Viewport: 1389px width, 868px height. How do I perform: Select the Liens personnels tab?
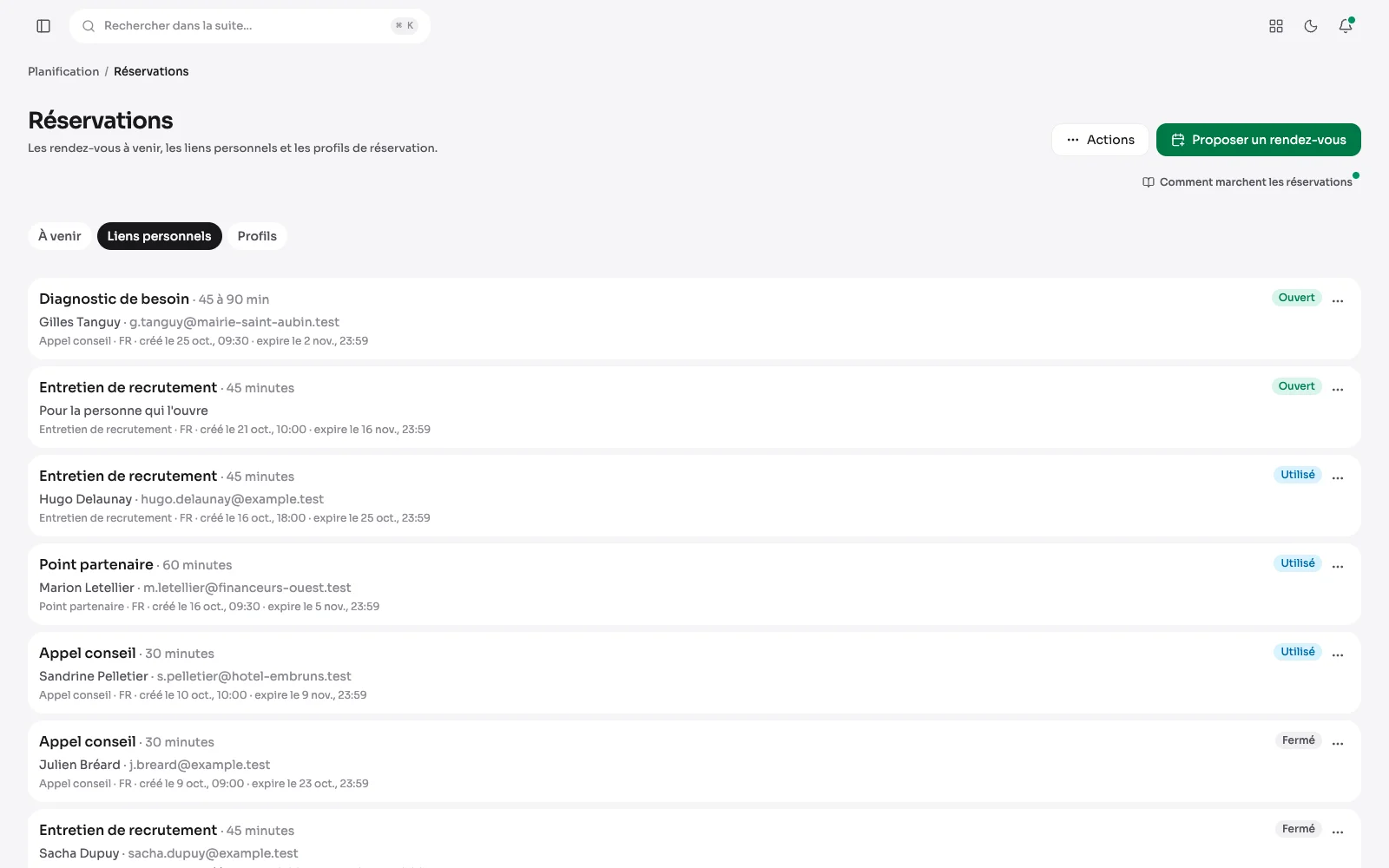(160, 236)
